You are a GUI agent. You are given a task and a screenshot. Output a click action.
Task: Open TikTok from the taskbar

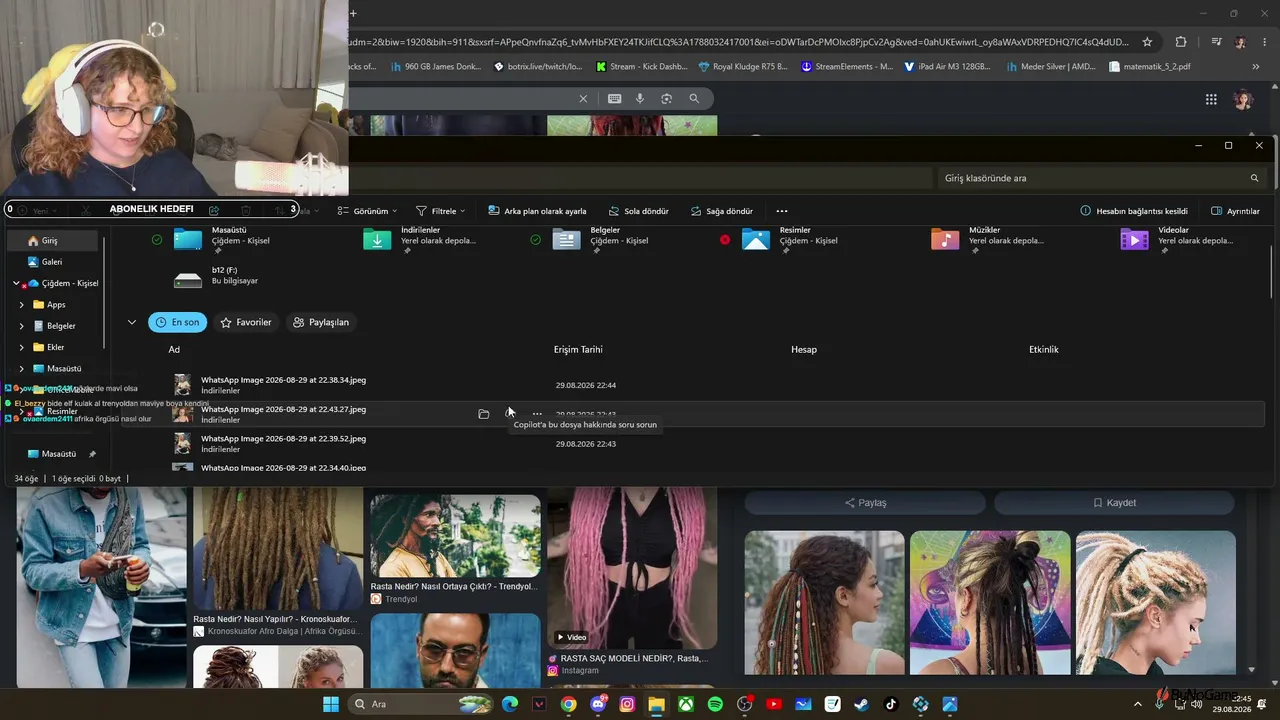click(x=891, y=704)
